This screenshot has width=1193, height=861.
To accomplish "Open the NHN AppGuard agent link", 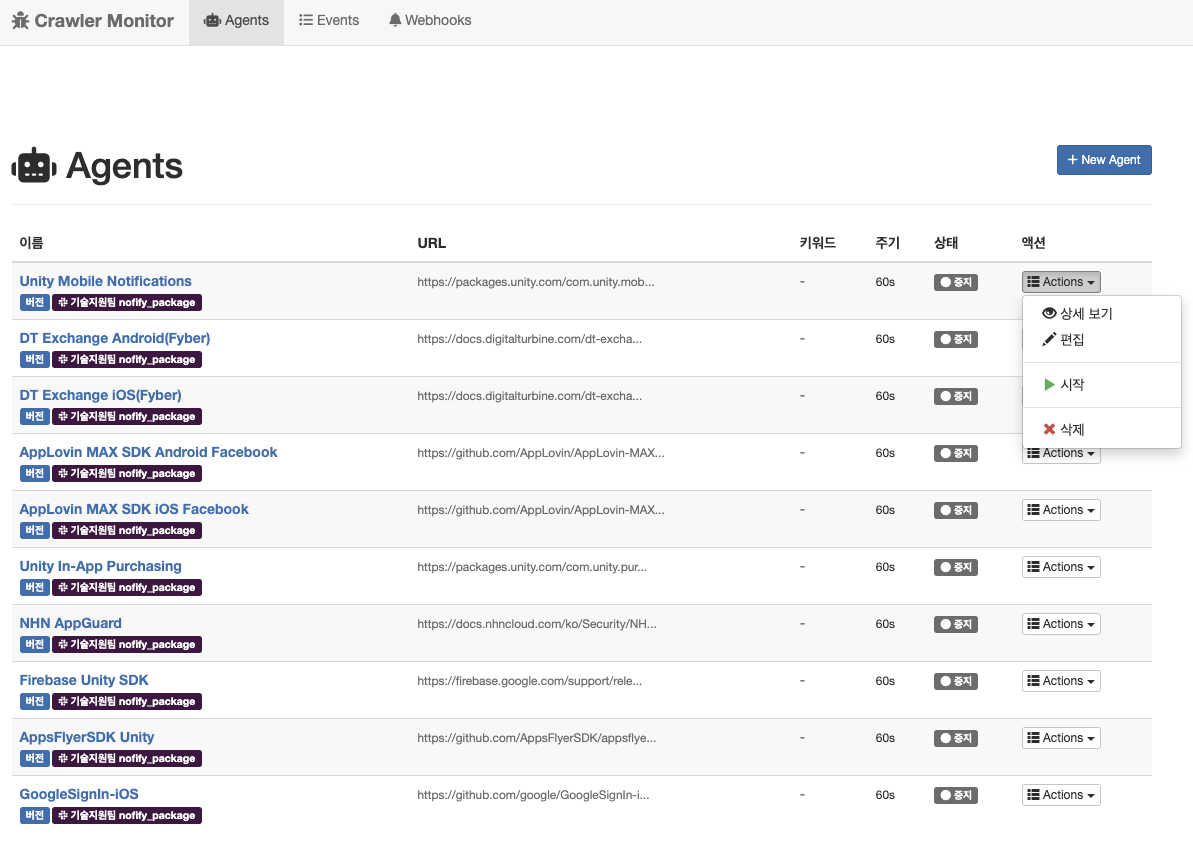I will pyautogui.click(x=71, y=624).
